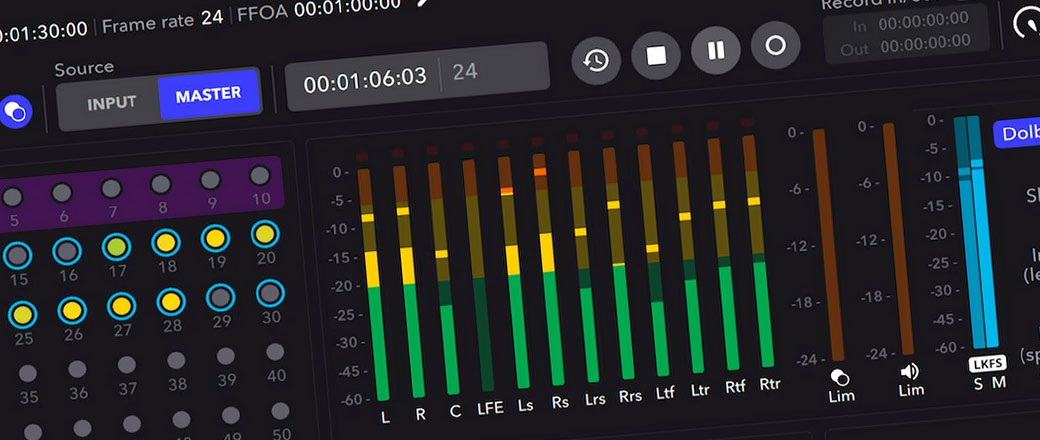Select object 16 indicator
This screenshot has width=1040, height=440.
tap(67, 252)
